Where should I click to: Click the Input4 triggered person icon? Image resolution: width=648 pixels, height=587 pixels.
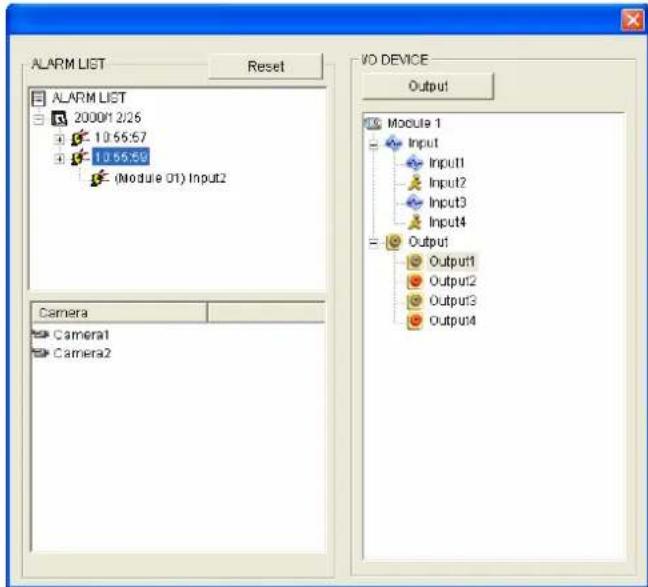pyautogui.click(x=415, y=222)
